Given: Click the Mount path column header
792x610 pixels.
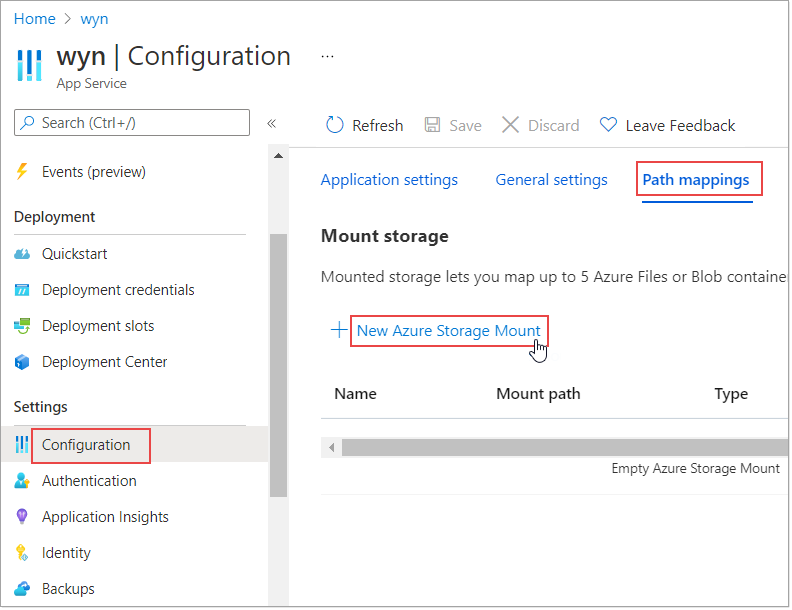Looking at the screenshot, I should pos(538,394).
